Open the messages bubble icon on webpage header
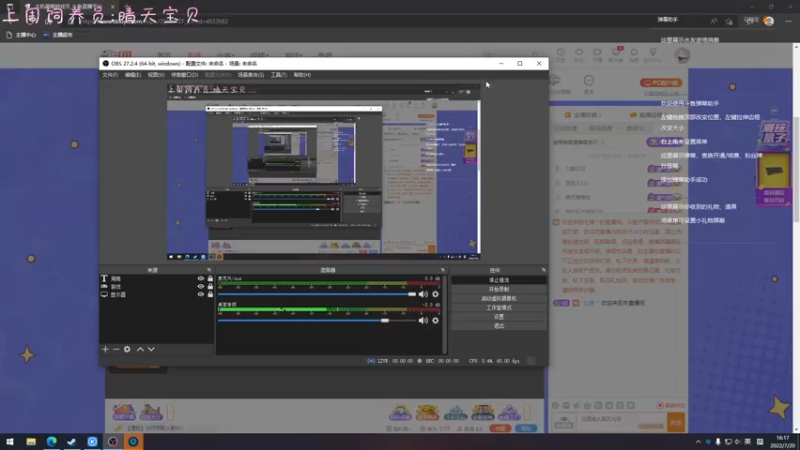The width and height of the screenshot is (800, 450). point(634,55)
